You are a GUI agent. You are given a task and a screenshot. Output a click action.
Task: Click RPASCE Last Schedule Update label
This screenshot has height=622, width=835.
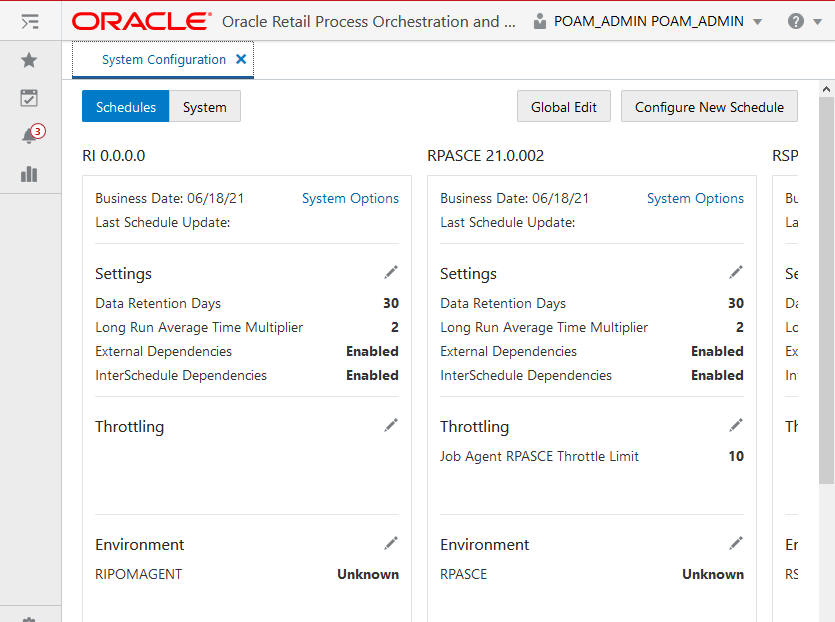[507, 222]
